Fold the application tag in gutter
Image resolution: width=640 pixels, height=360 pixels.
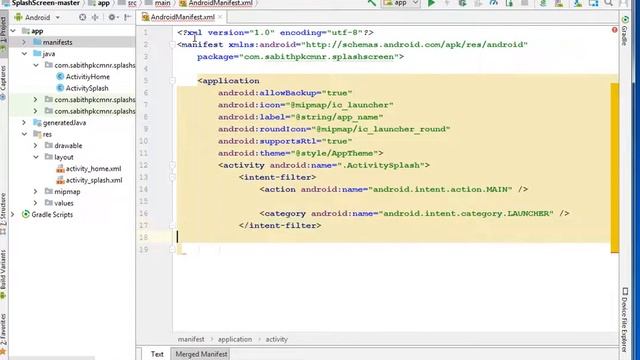172,81
